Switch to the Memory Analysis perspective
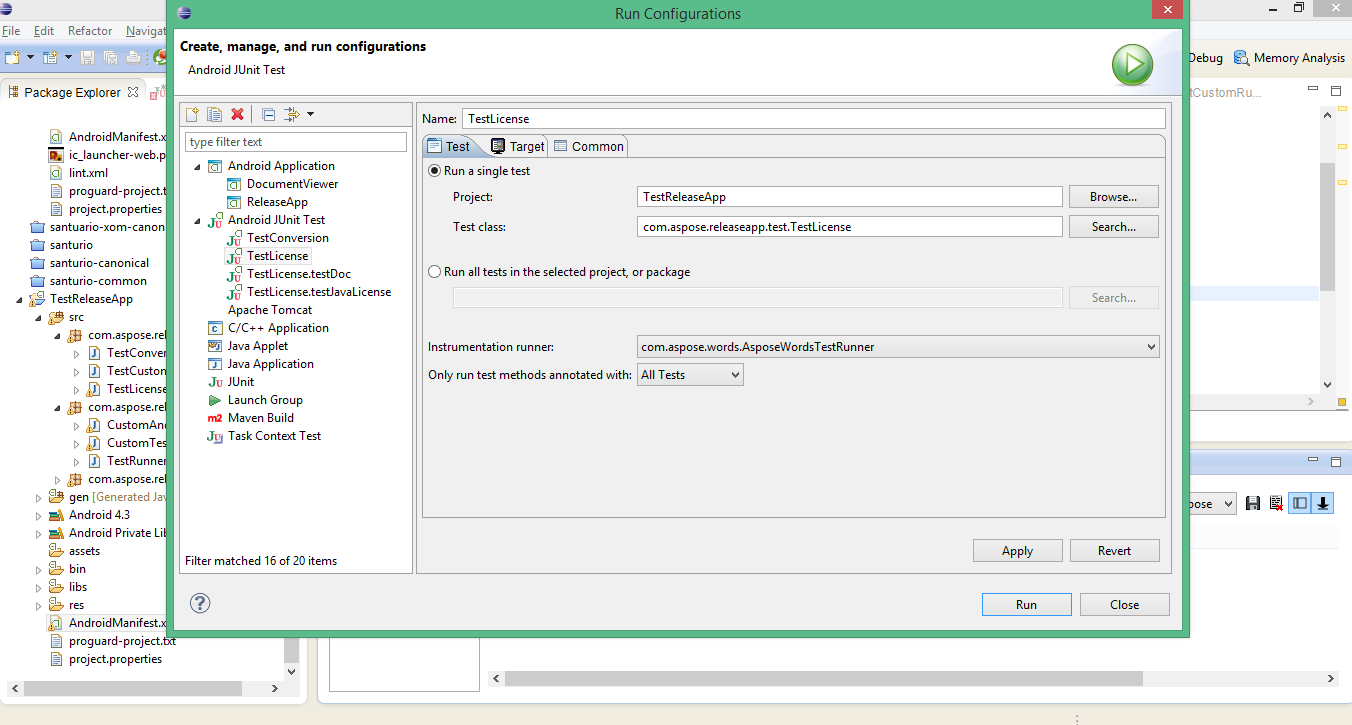Viewport: 1352px width, 725px height. click(x=1289, y=57)
